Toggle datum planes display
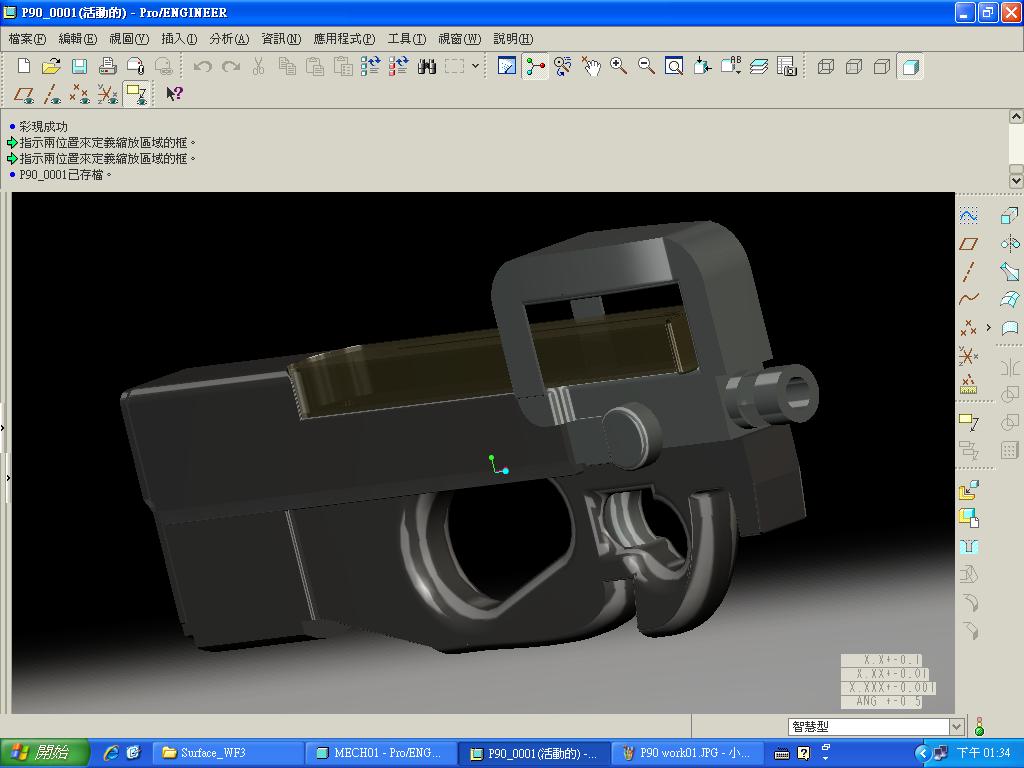 point(24,94)
